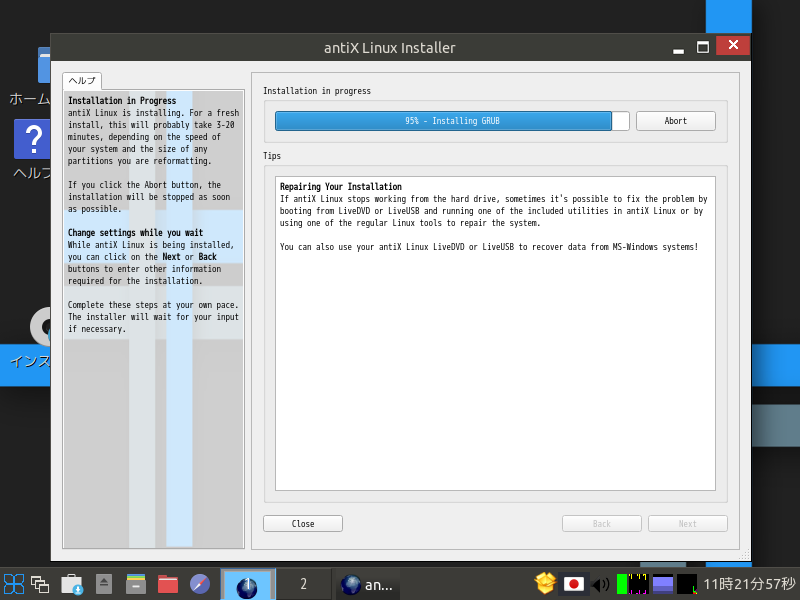Image resolution: width=800 pixels, height=600 pixels.
Task: Open the file cabinet archive icon on taskbar
Action: tap(136, 584)
